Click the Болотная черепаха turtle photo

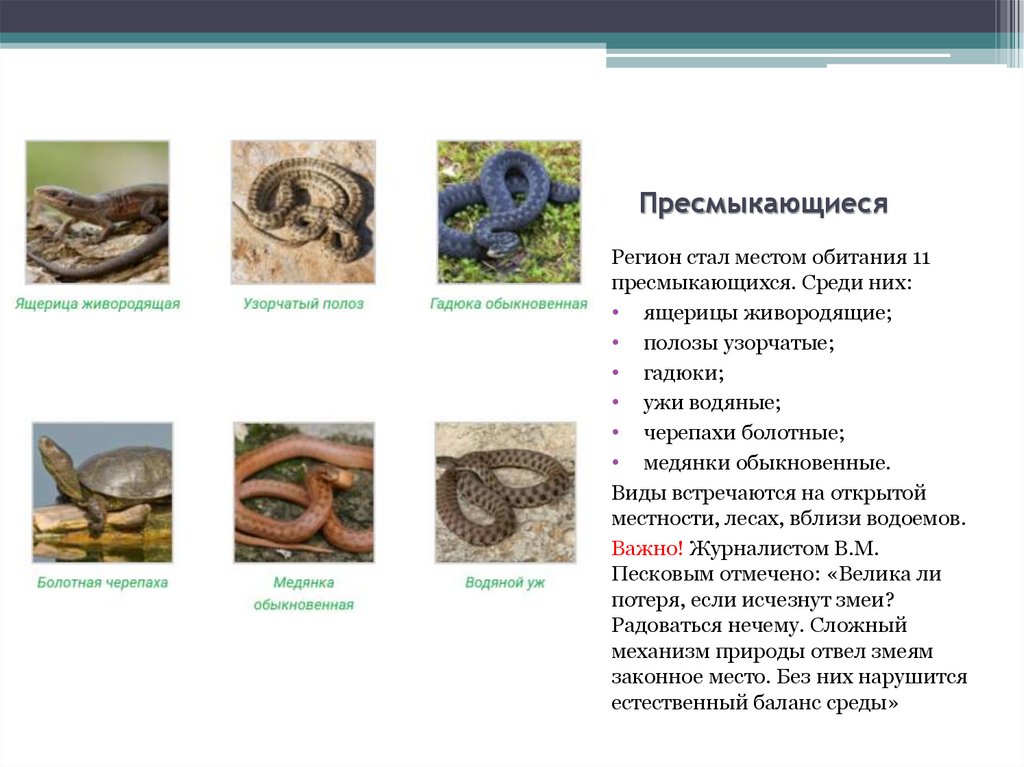103,493
